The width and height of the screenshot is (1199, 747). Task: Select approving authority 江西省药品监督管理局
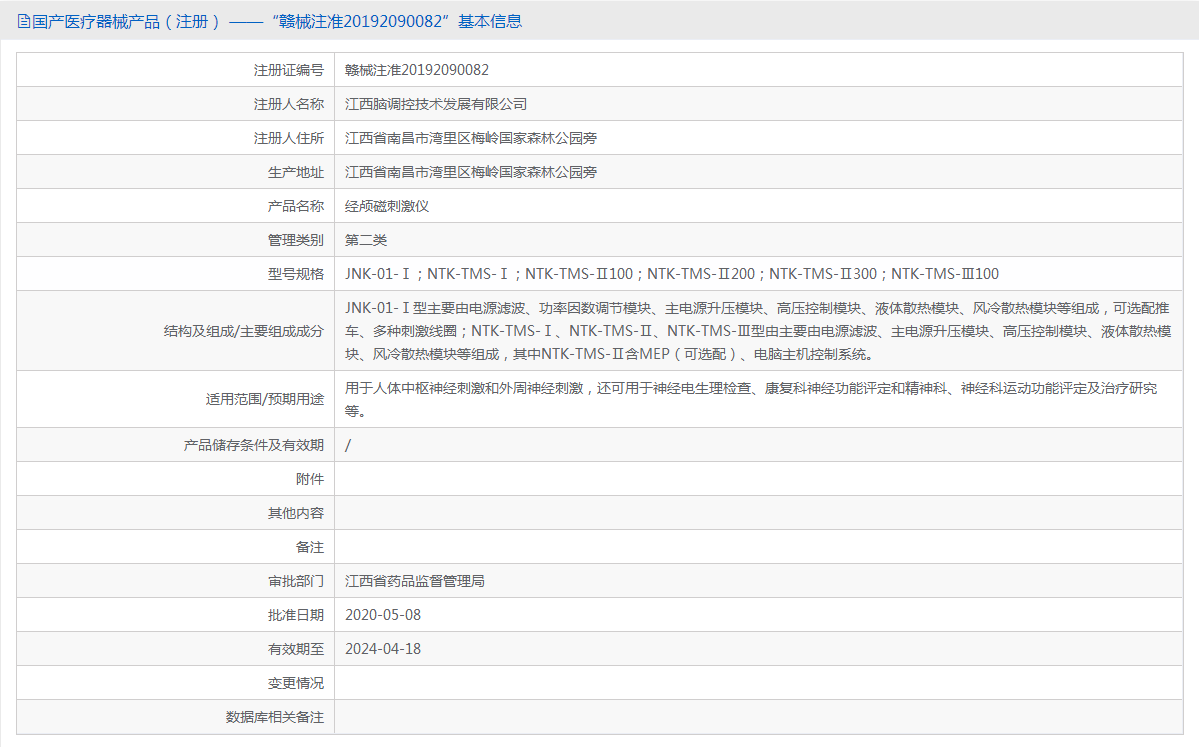(x=414, y=581)
